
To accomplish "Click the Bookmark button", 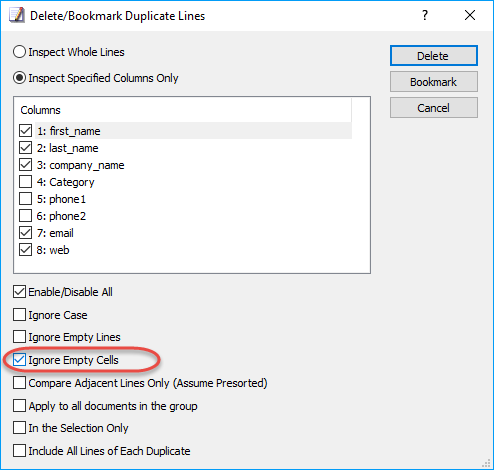I will 434,82.
